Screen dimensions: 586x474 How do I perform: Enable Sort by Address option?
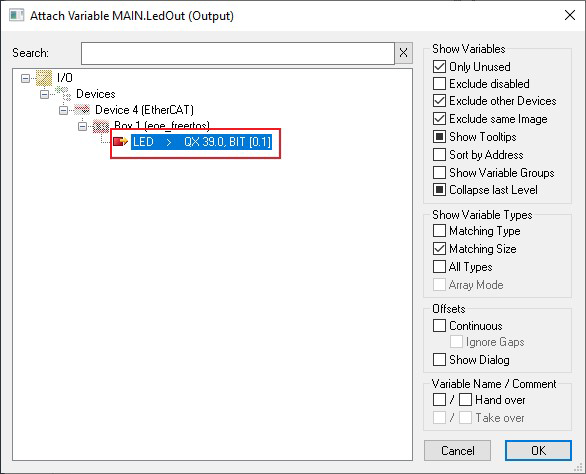440,154
